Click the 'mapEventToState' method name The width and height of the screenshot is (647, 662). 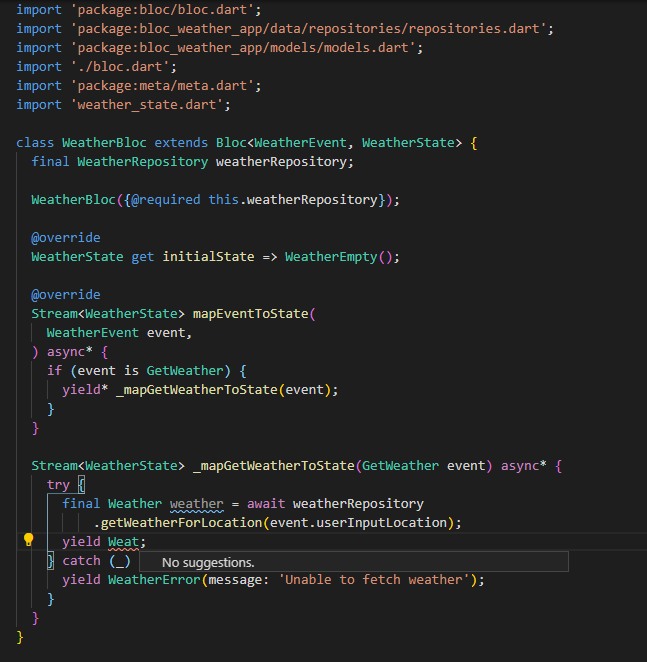click(251, 313)
